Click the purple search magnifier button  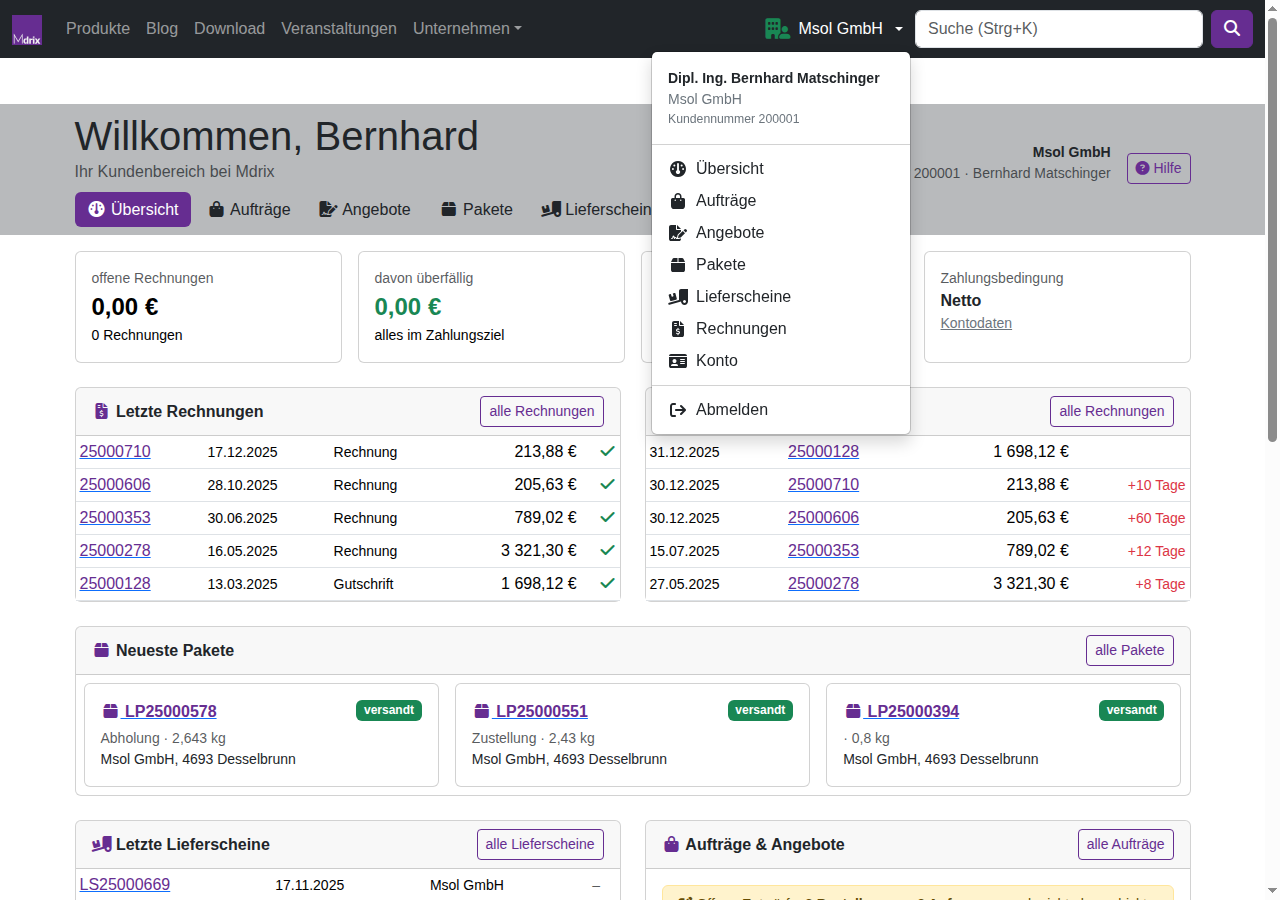click(1232, 29)
